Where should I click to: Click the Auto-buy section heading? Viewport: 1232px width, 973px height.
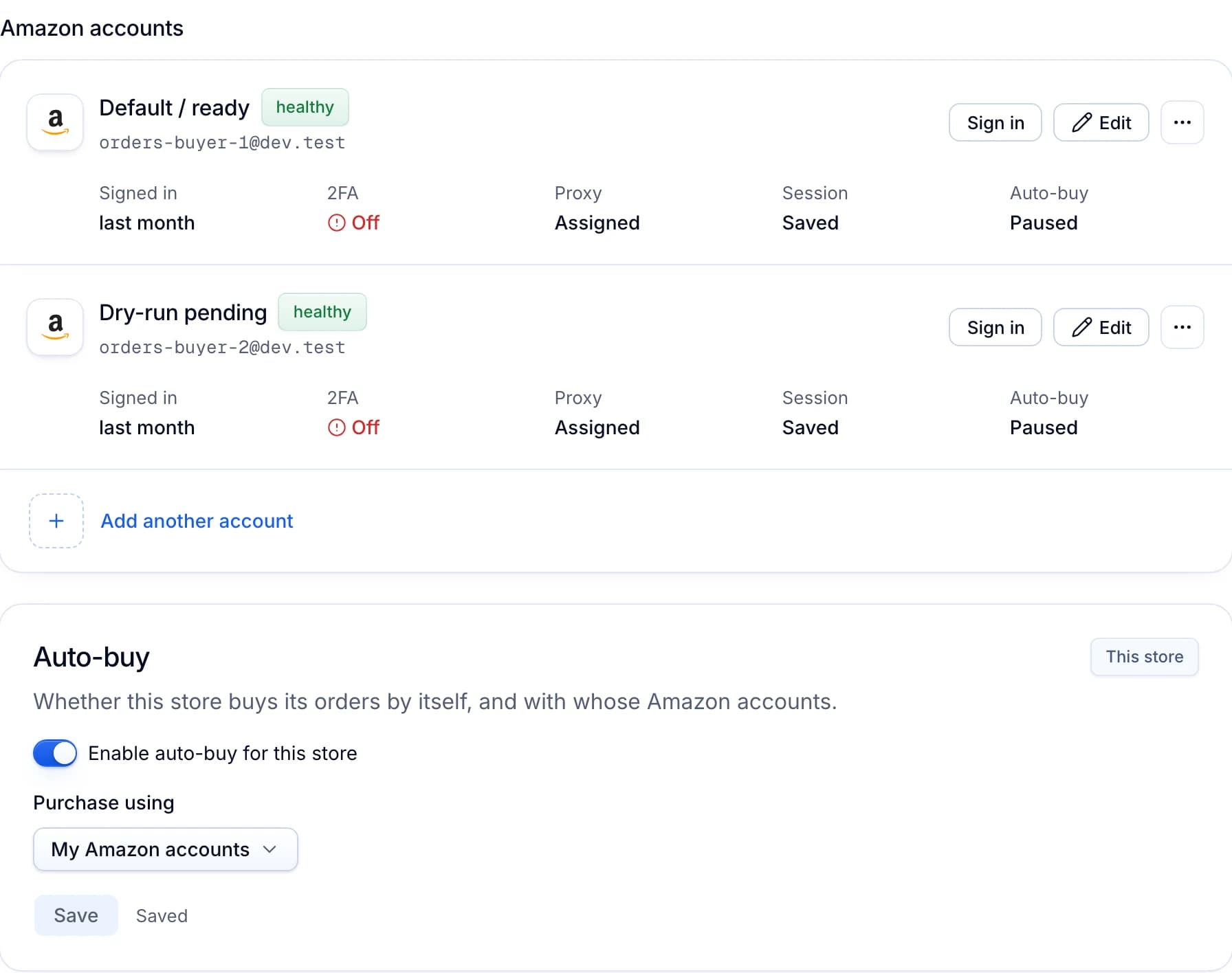point(91,657)
